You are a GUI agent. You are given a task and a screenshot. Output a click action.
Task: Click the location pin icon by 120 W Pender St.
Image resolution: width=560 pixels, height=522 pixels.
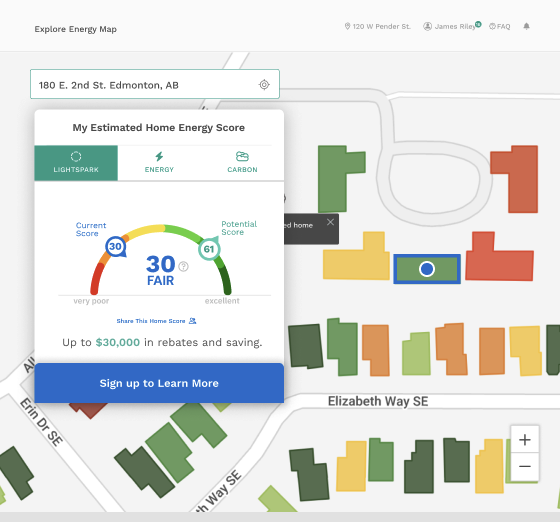coord(347,26)
